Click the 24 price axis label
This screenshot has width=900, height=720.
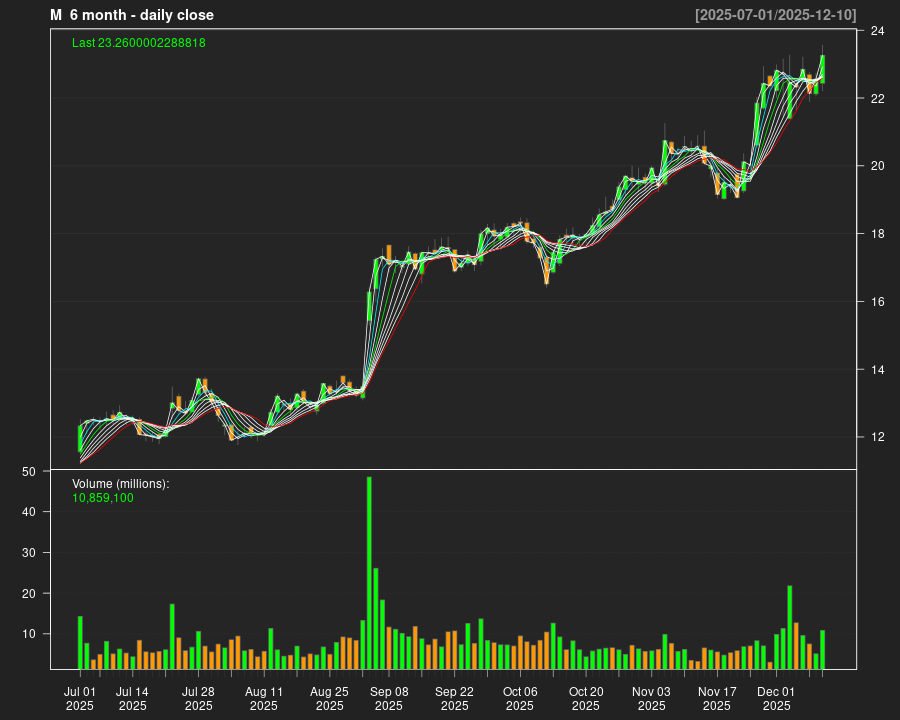tap(876, 31)
